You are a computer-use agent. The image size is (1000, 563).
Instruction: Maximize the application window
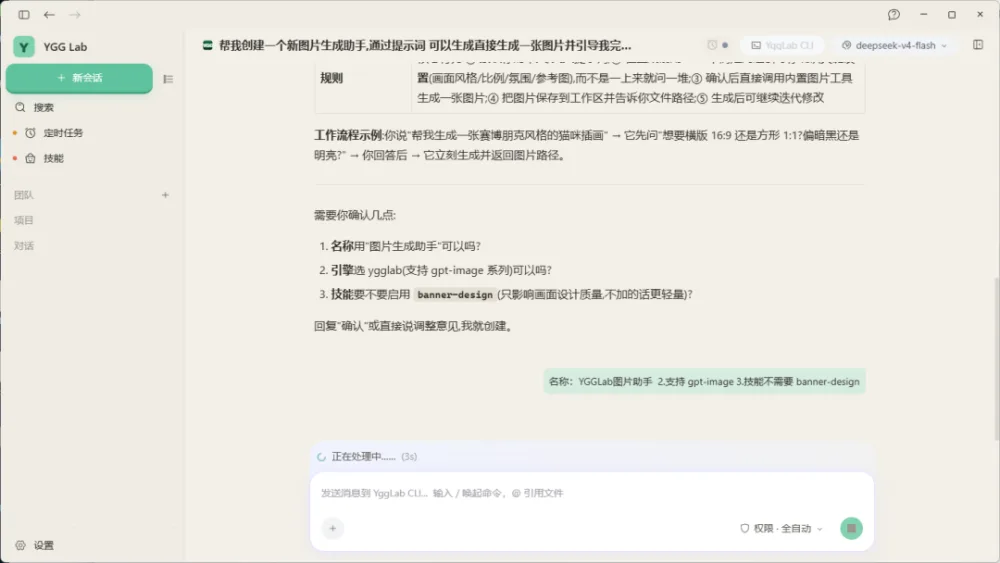click(x=952, y=14)
